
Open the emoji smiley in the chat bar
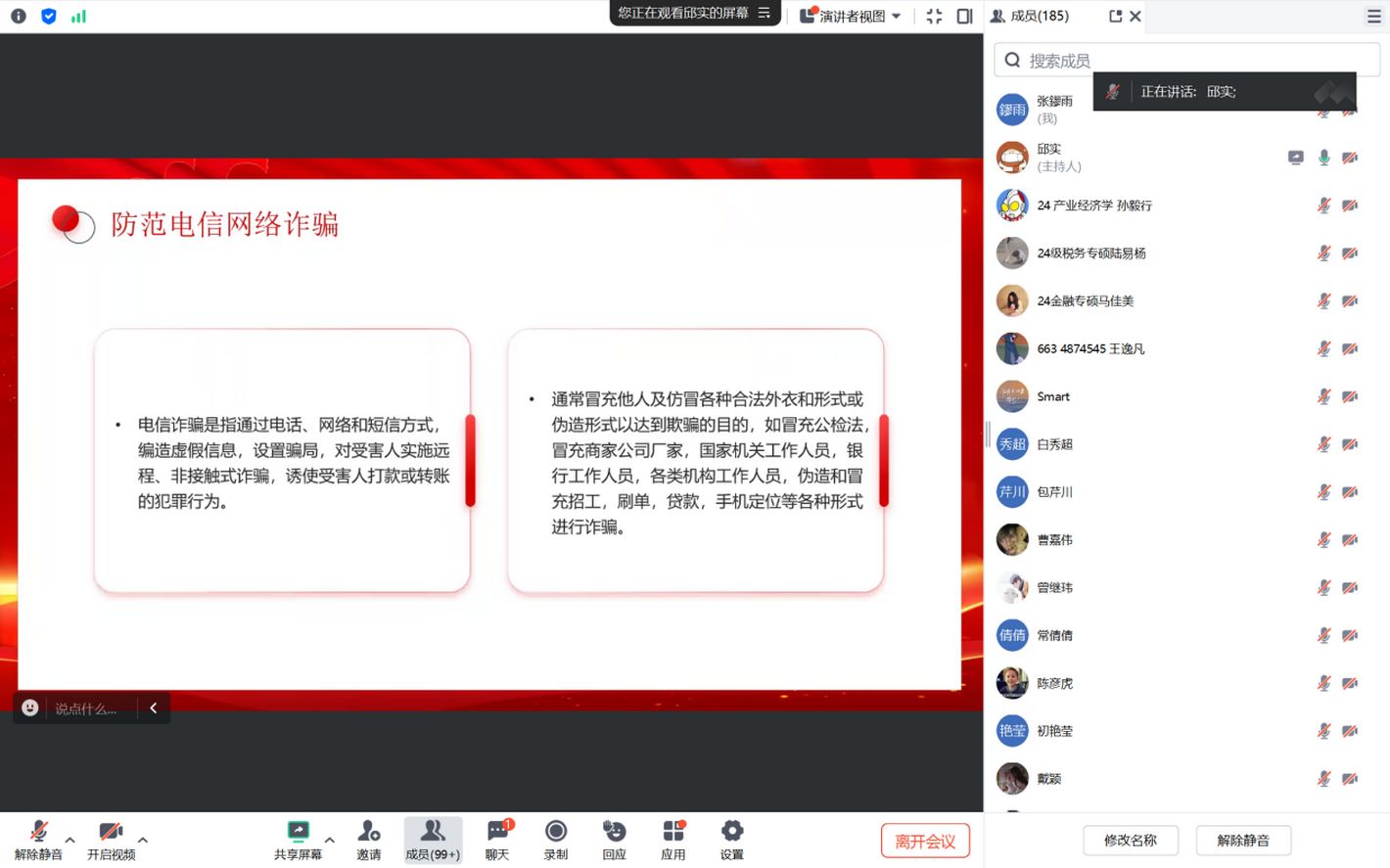click(x=30, y=708)
